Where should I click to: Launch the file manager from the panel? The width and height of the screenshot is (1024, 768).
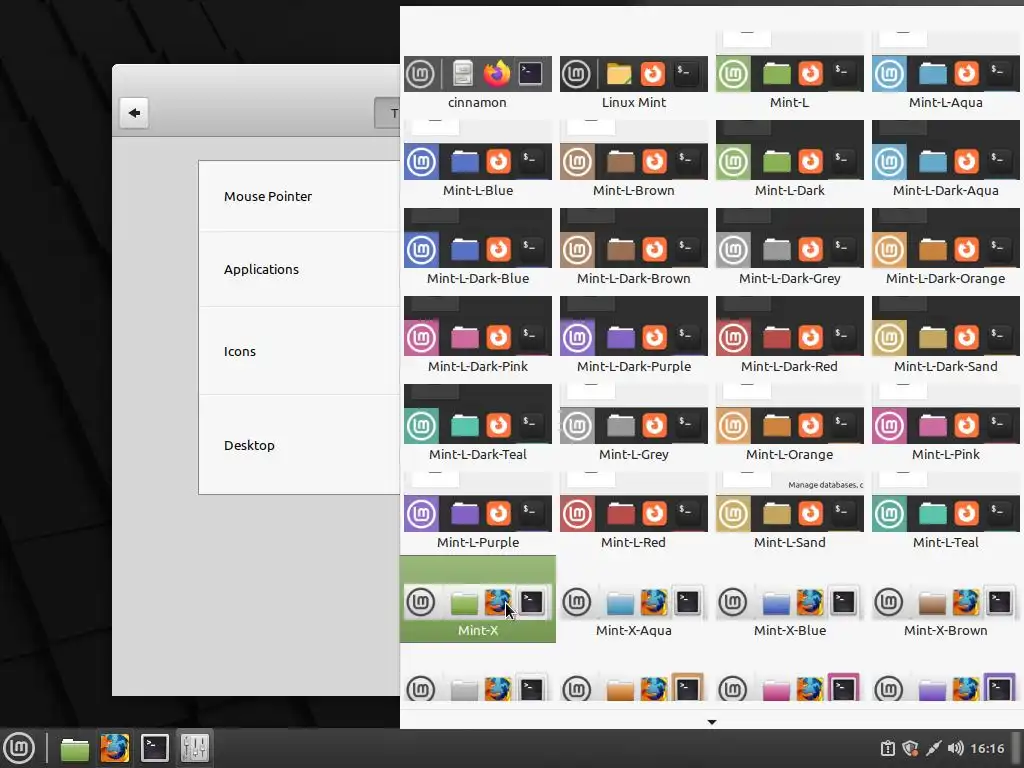click(74, 748)
